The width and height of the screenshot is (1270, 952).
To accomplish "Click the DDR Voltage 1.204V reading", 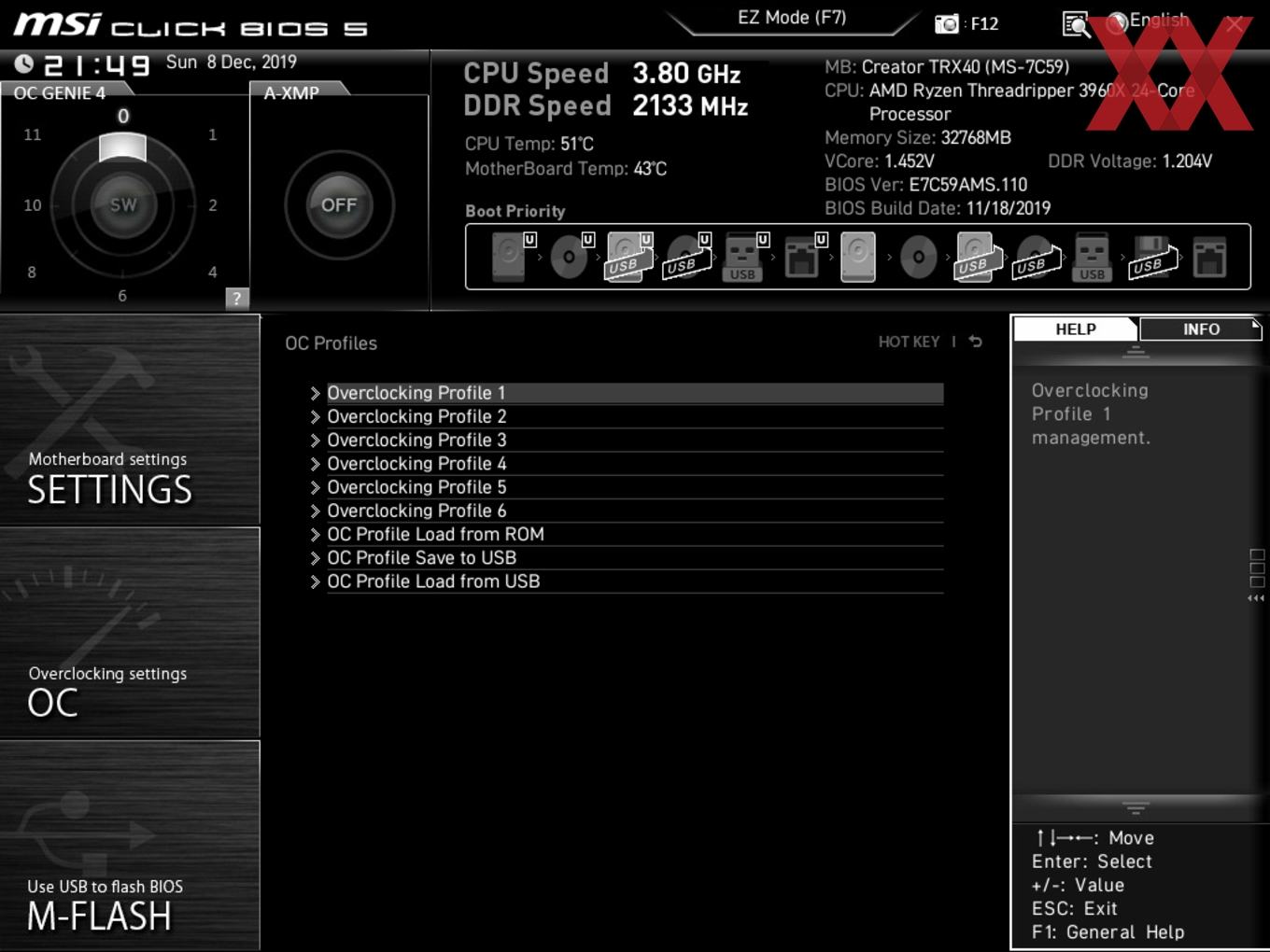I will tap(1187, 161).
